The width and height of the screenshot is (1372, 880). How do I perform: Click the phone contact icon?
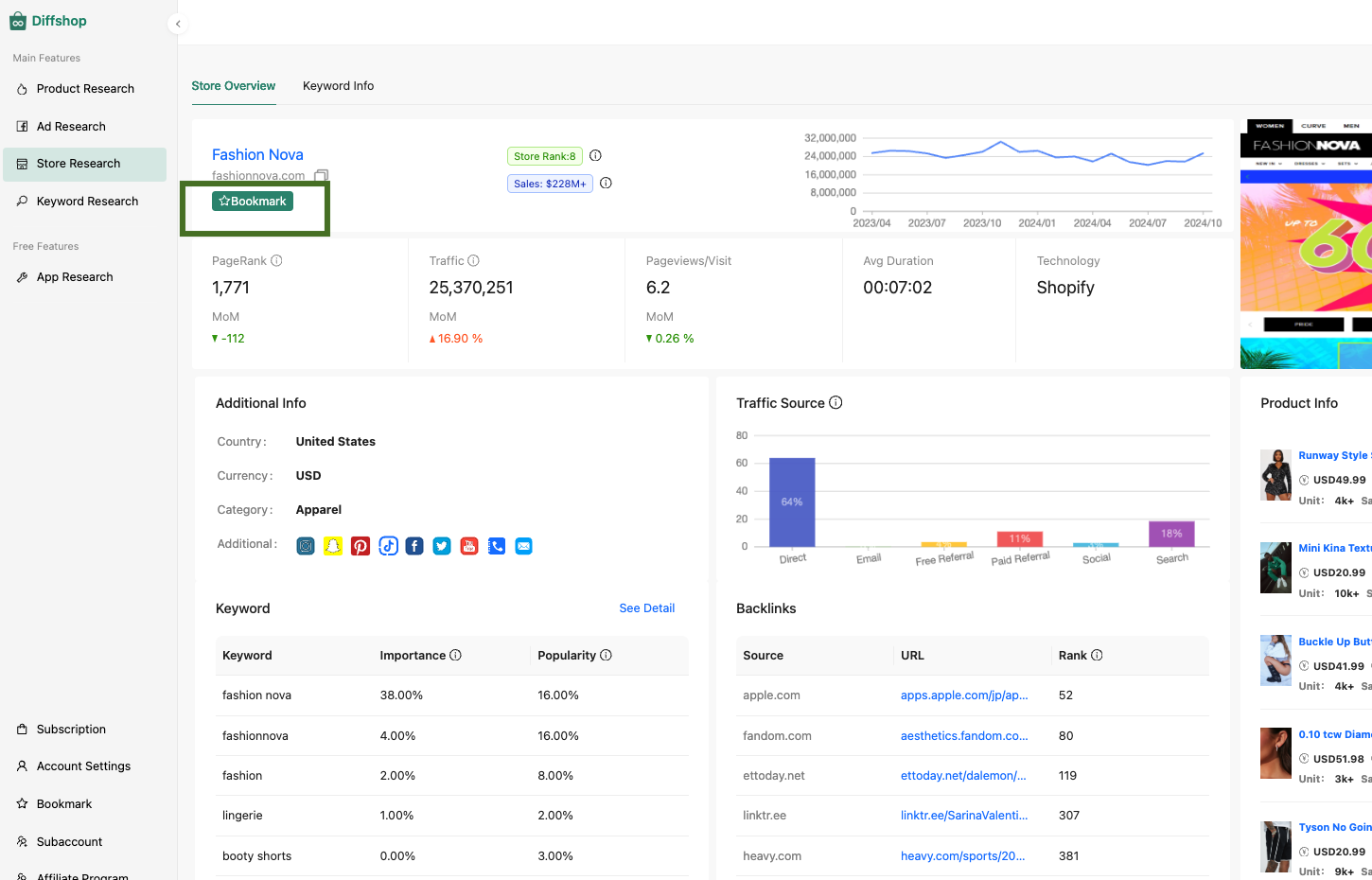pos(497,546)
